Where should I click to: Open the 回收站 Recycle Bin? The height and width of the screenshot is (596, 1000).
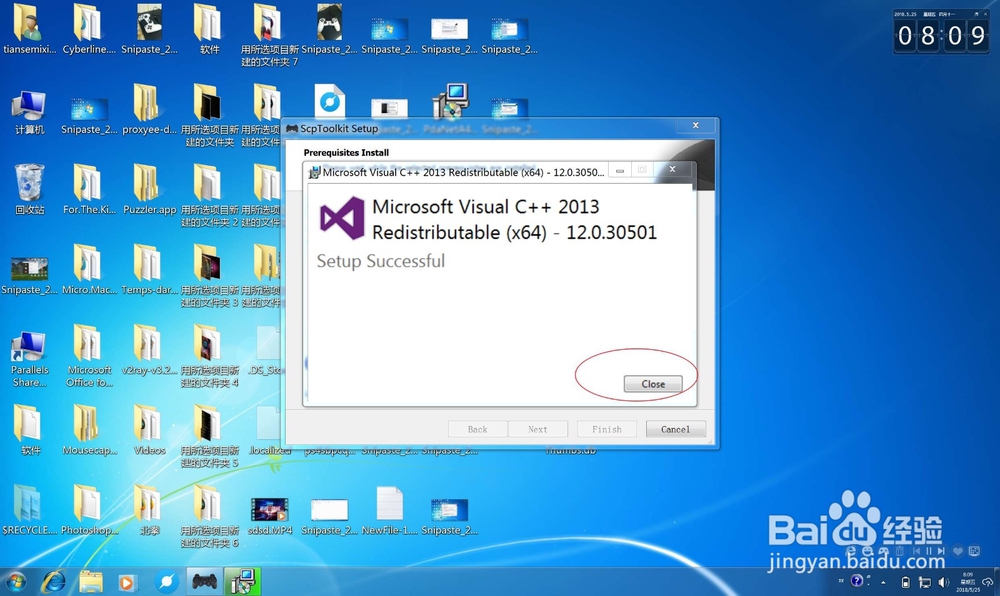[x=29, y=189]
